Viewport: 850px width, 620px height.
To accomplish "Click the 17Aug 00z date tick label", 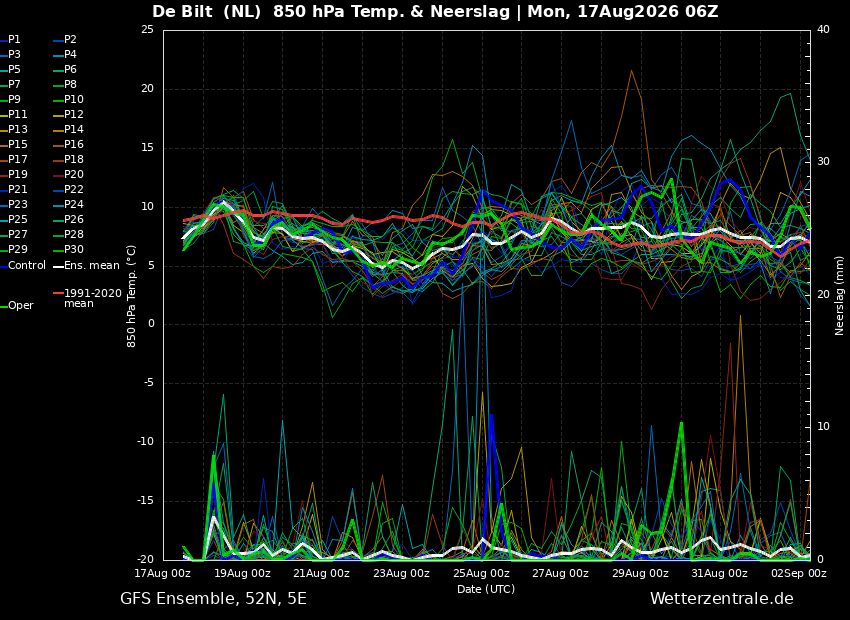I will [163, 573].
